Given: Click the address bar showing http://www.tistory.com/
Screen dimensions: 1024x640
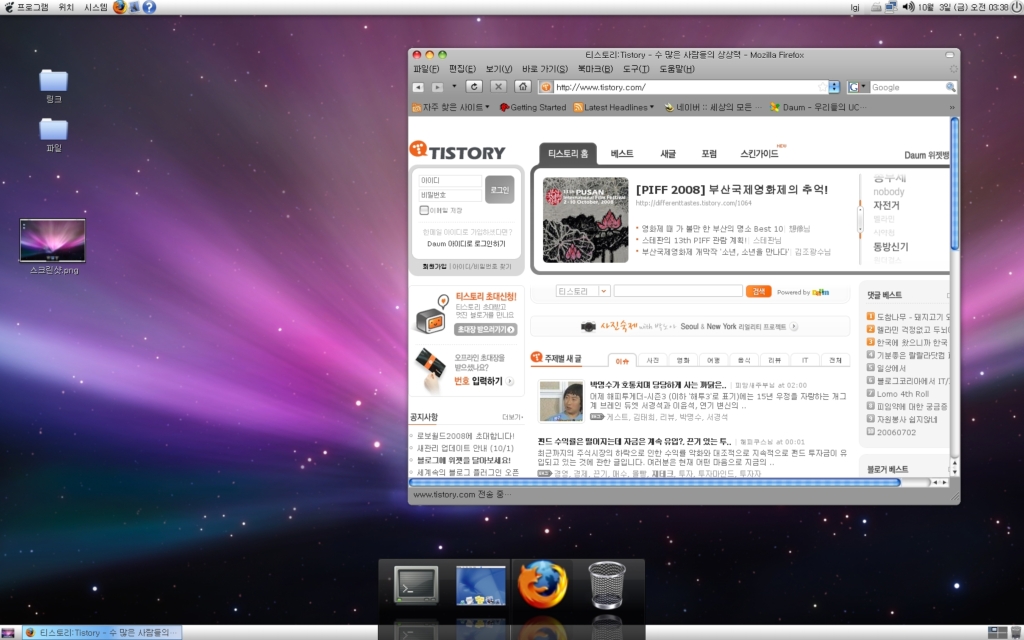Looking at the screenshot, I should coord(684,87).
